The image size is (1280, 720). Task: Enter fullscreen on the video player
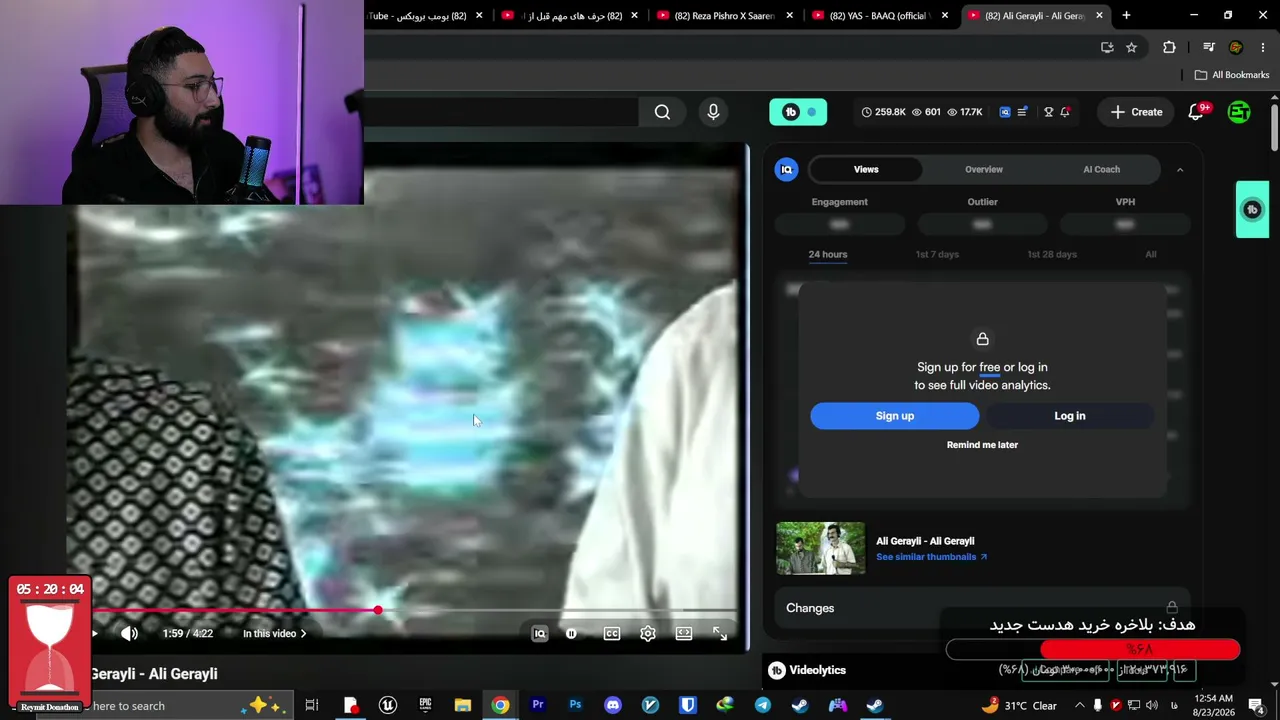tap(720, 633)
